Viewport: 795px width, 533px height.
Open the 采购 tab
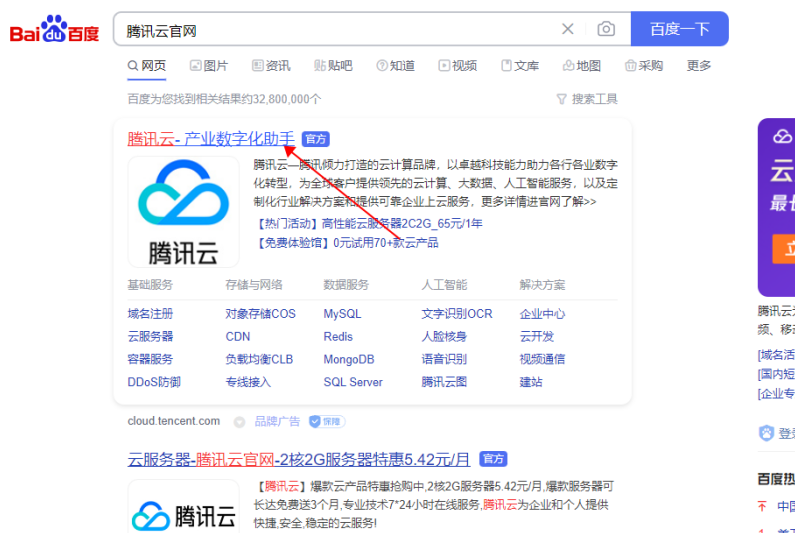click(x=644, y=66)
